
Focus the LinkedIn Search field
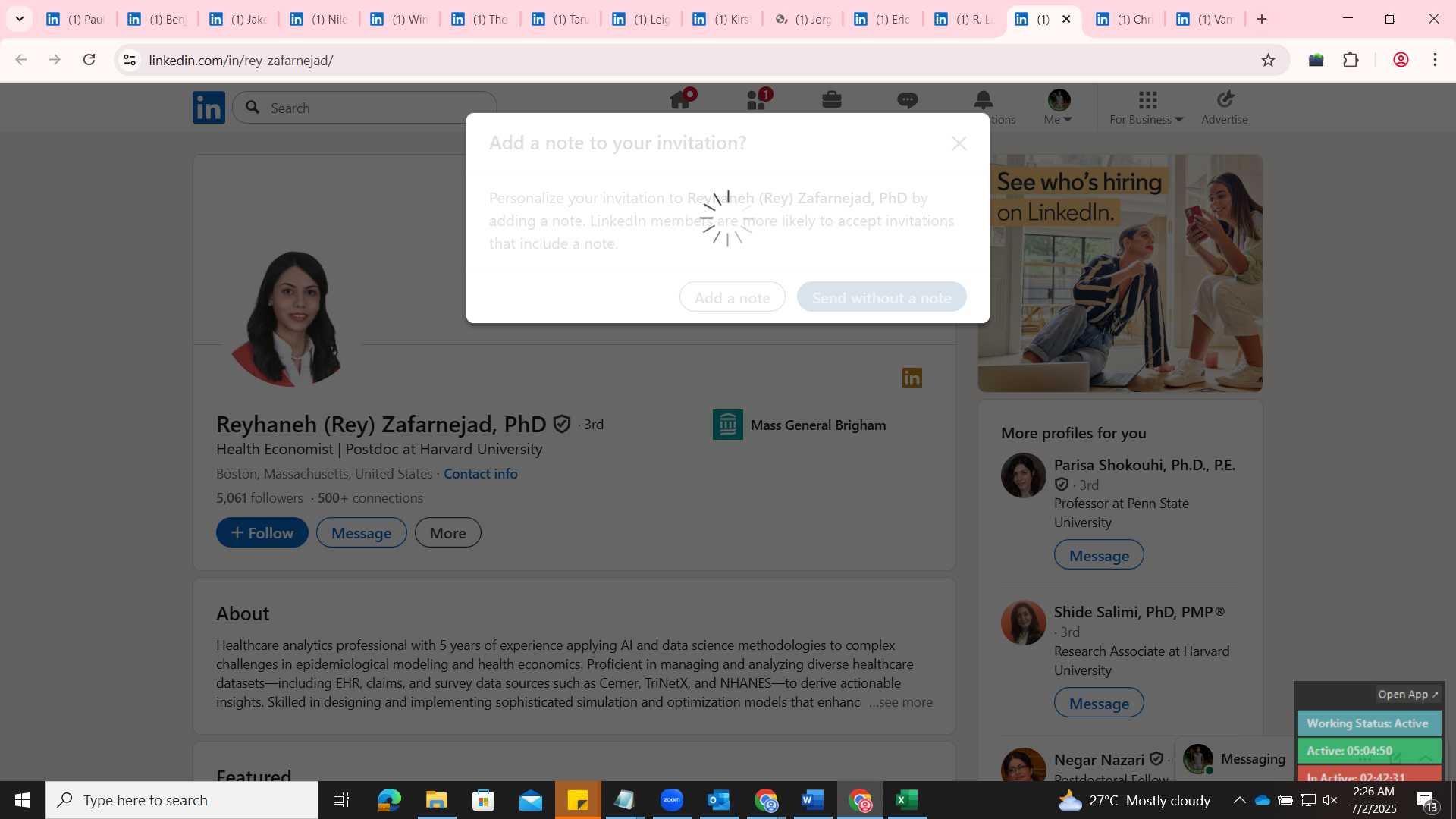365,108
